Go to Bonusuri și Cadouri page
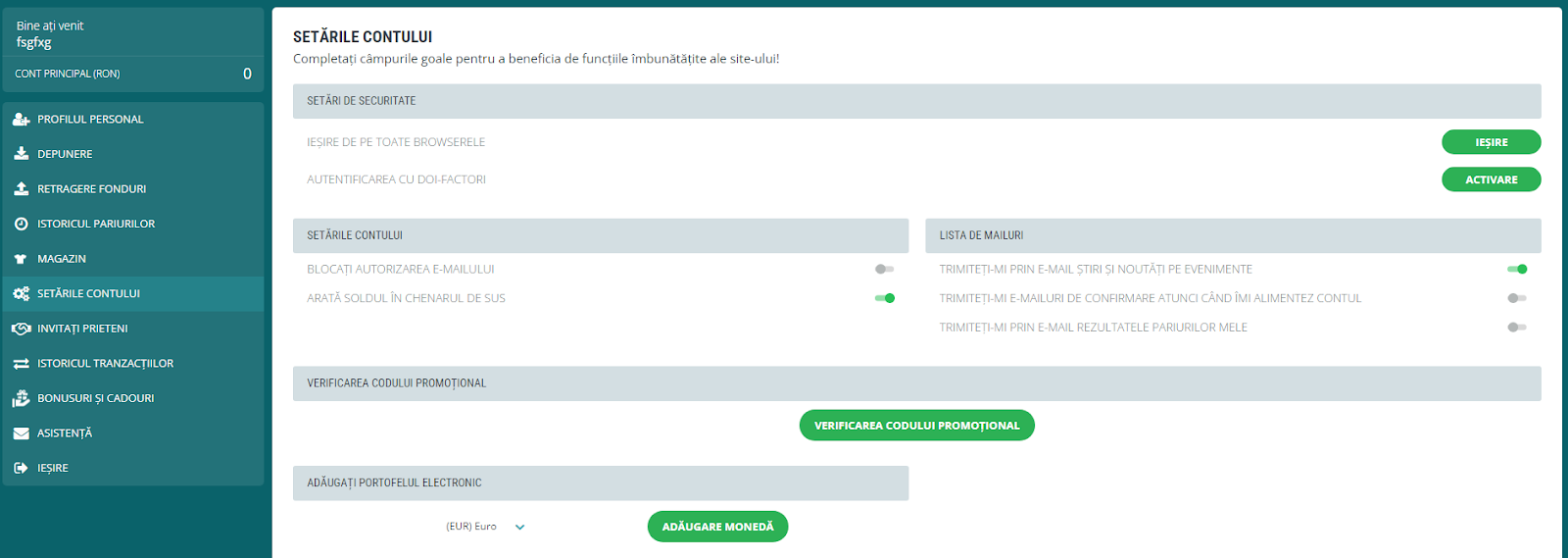 pos(133,398)
